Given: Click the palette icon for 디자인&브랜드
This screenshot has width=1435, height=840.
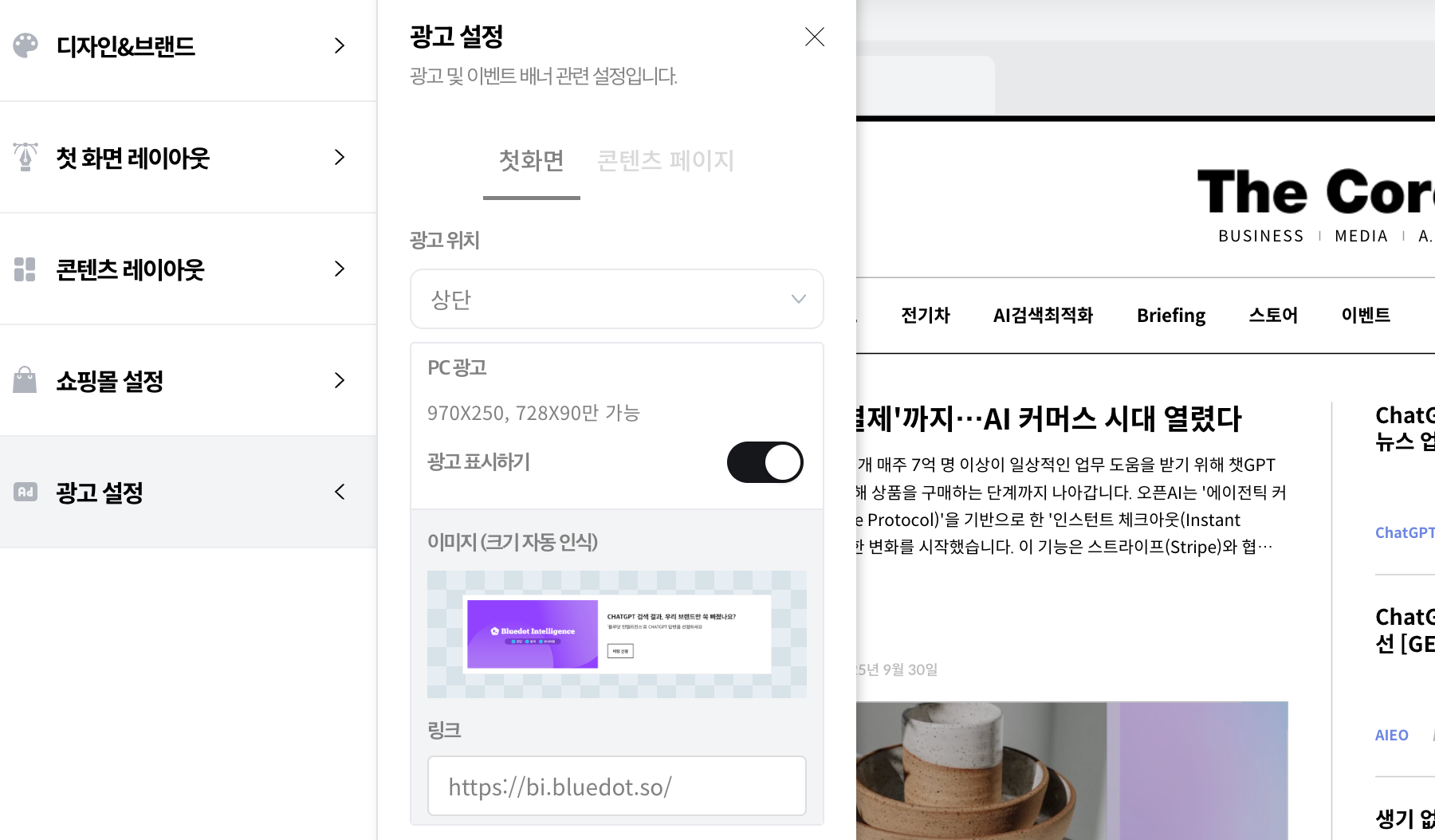Looking at the screenshot, I should (x=26, y=45).
